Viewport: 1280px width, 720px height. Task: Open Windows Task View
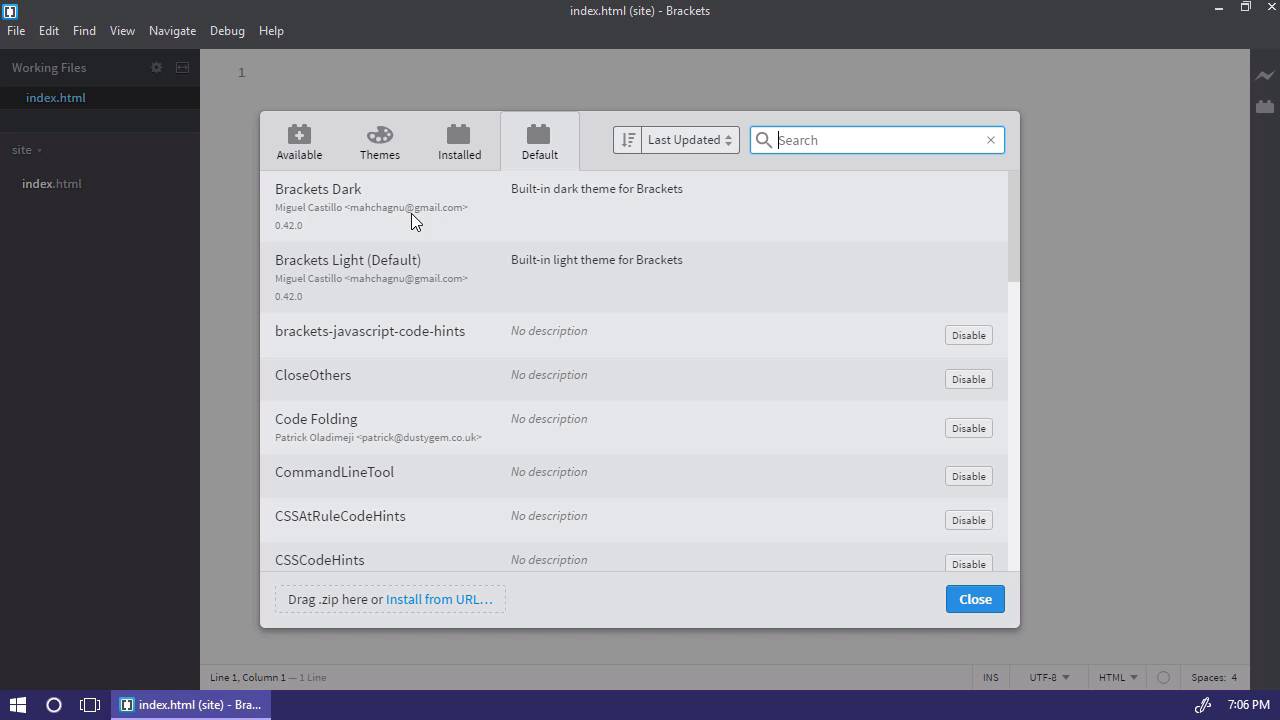pos(90,705)
